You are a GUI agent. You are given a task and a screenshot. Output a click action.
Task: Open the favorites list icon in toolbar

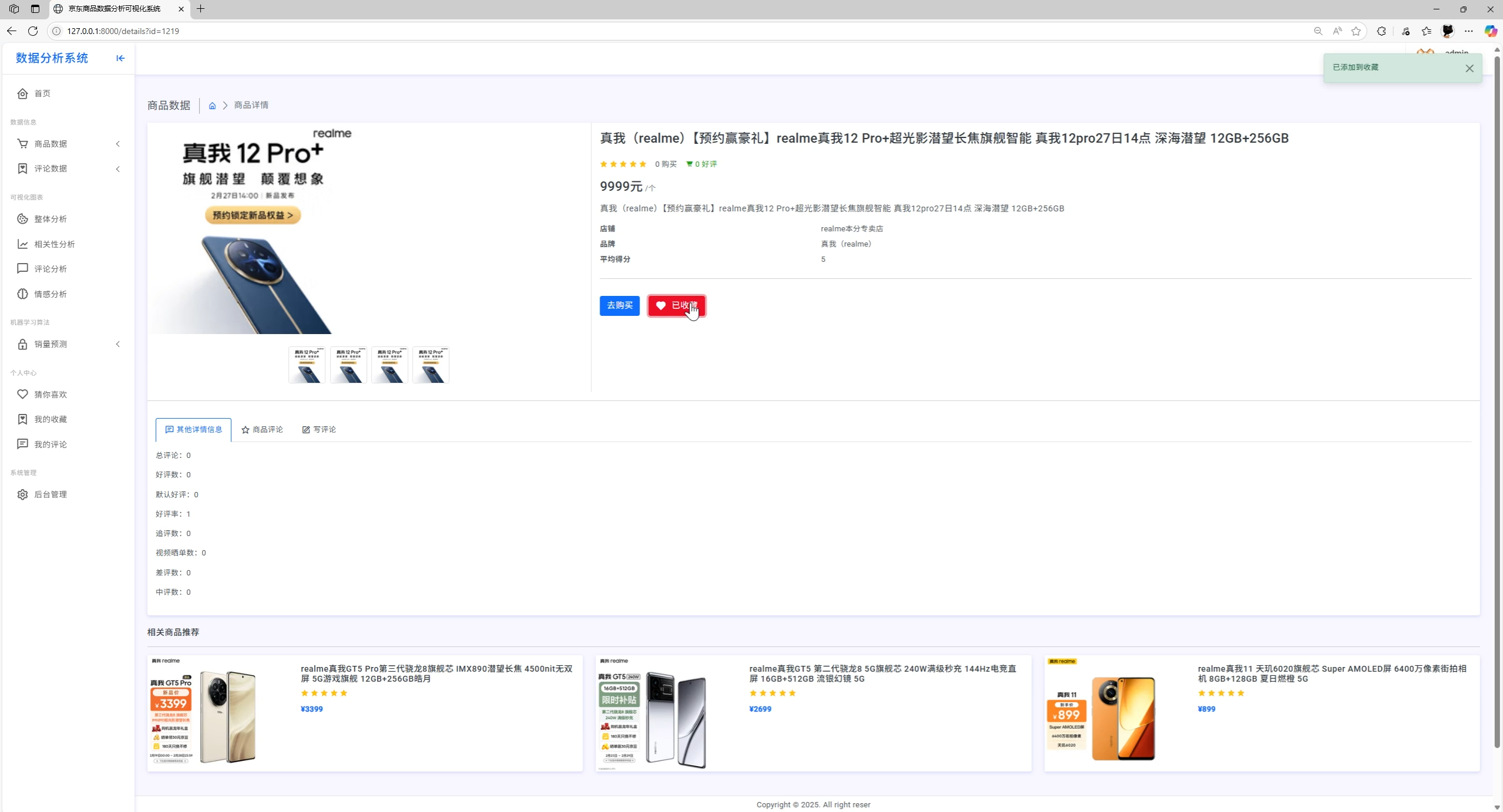pos(1427,31)
